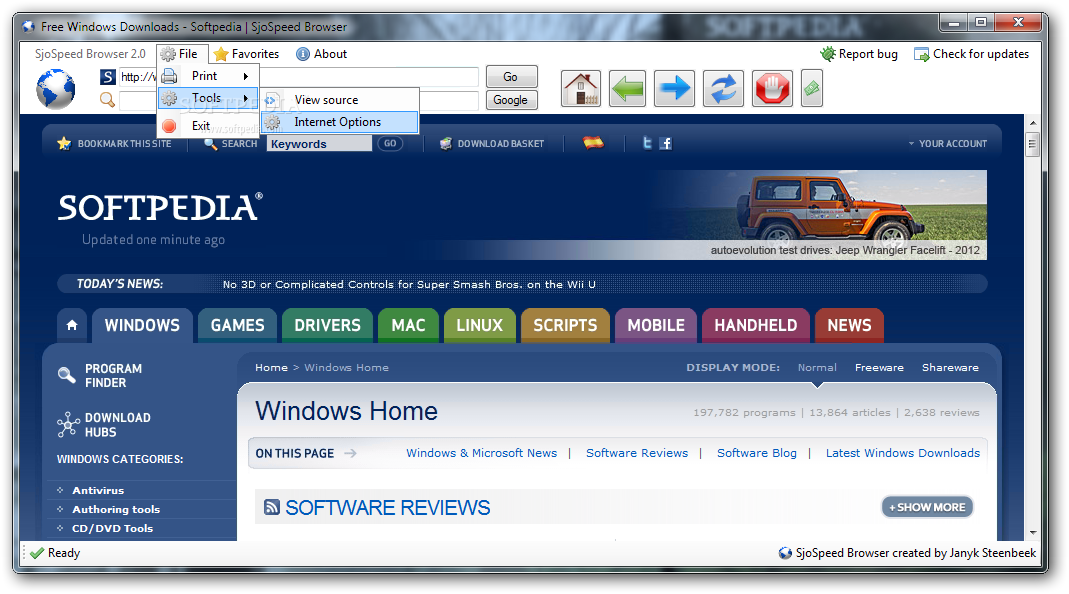Click the Download Basket icon
Image resolution: width=1069 pixels, height=594 pixels.
click(x=446, y=143)
